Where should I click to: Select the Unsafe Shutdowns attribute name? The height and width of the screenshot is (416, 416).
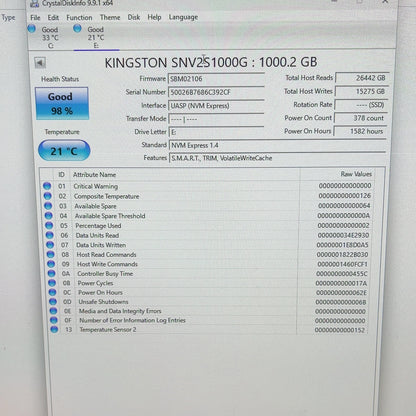103,302
